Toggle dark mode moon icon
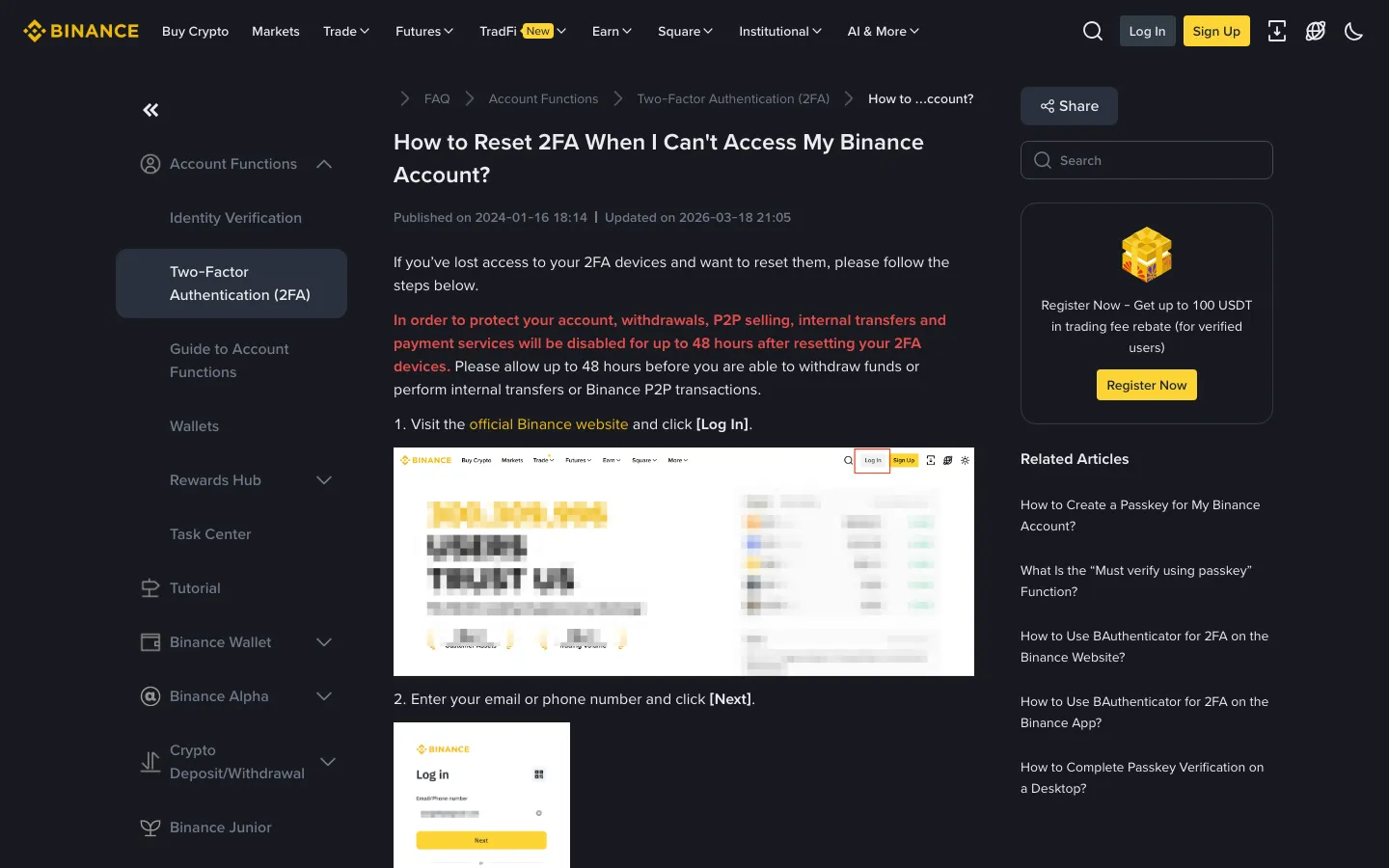 click(1354, 31)
